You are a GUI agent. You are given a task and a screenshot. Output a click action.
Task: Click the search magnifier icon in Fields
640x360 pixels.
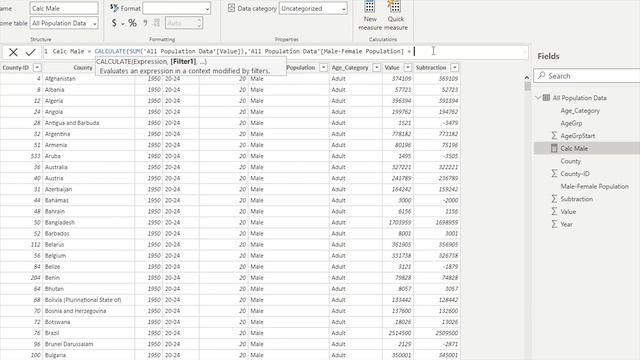542,76
